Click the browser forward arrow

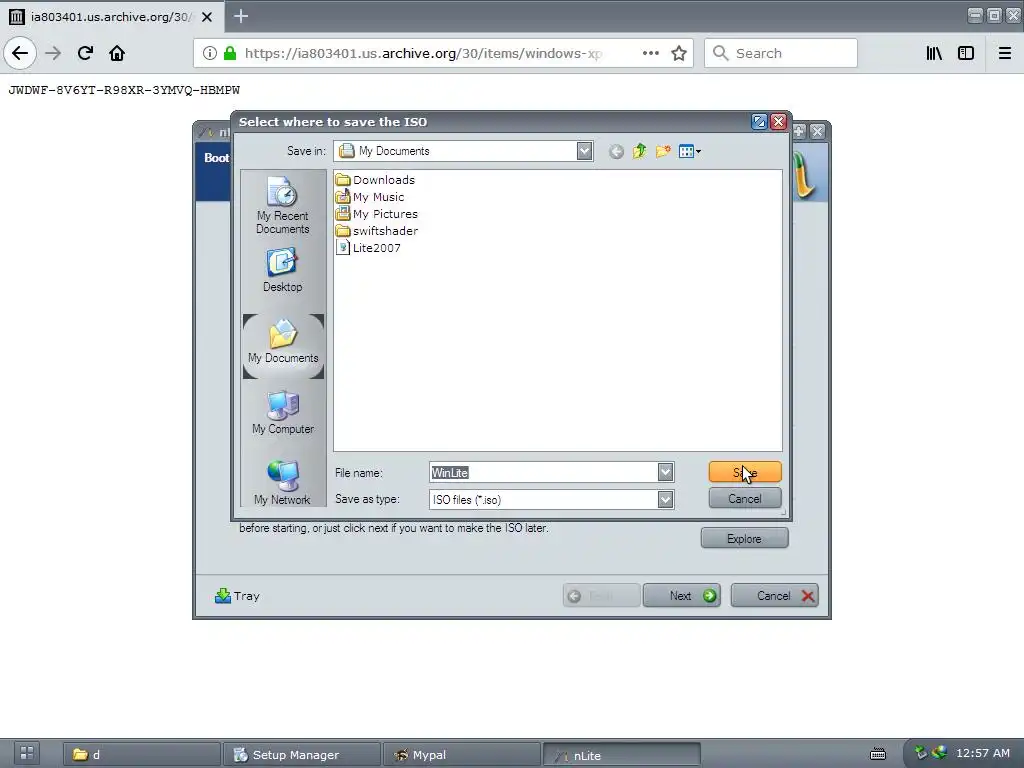click(53, 53)
